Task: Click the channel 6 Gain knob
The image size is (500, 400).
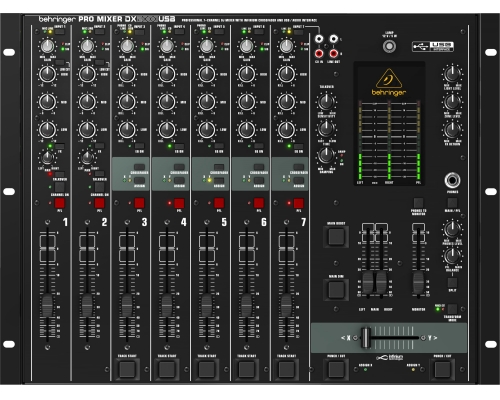Action: (246, 46)
